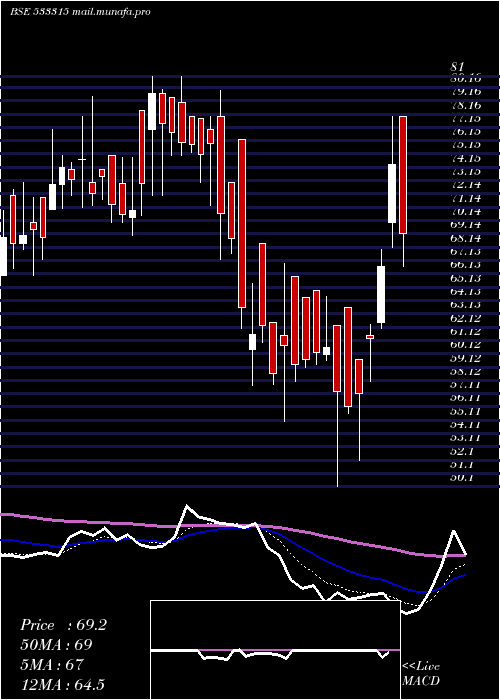Viewport: 500px width, 700px height.
Task: Click the 54.11 price axis label
Action: click(466, 424)
